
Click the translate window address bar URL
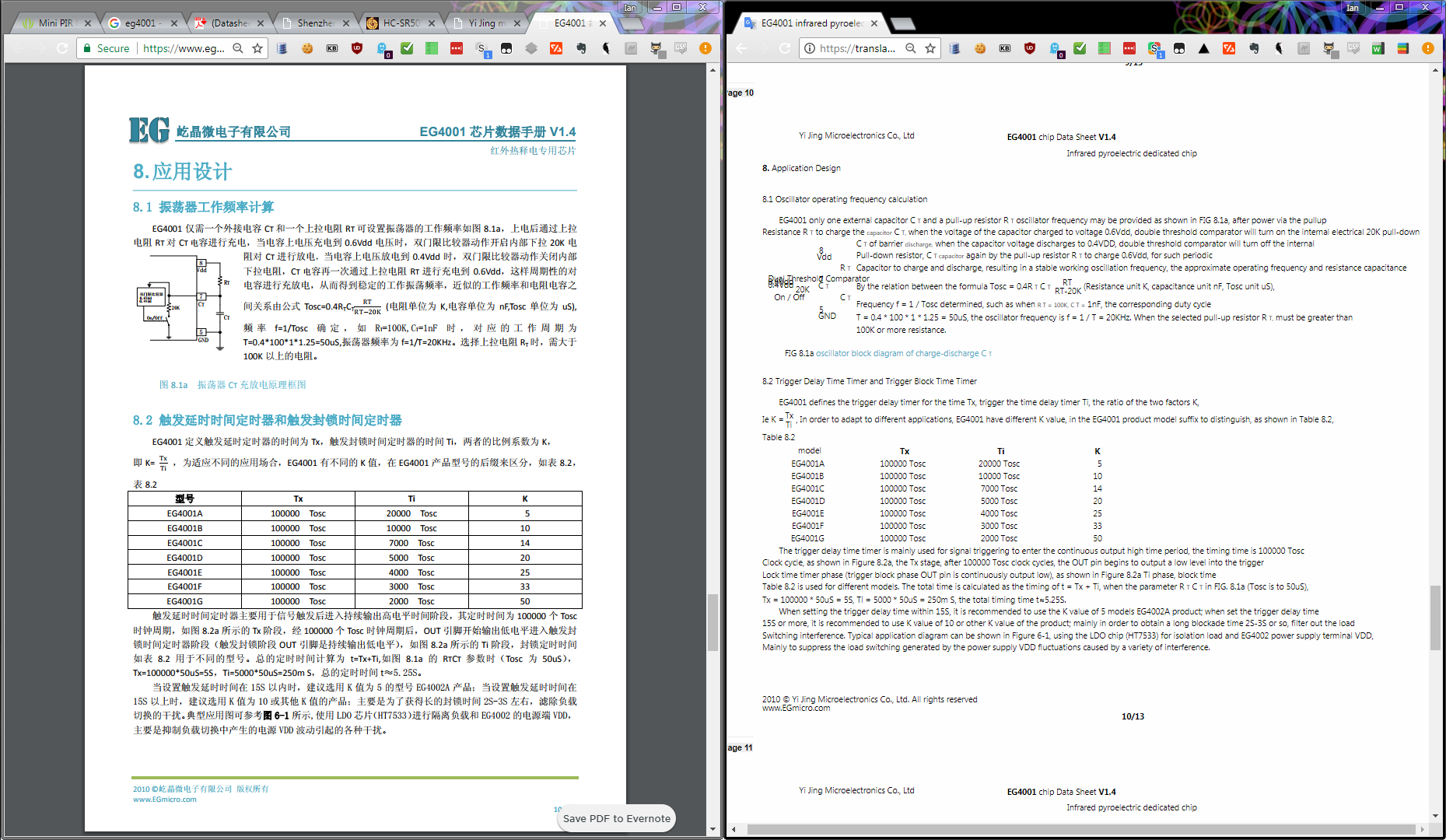857,48
